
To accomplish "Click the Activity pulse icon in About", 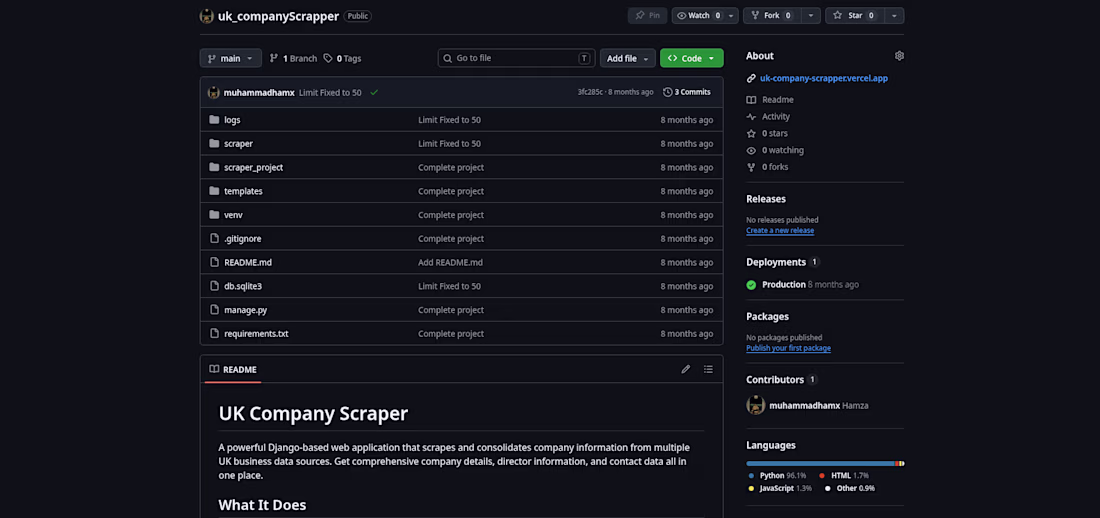I will (752, 117).
